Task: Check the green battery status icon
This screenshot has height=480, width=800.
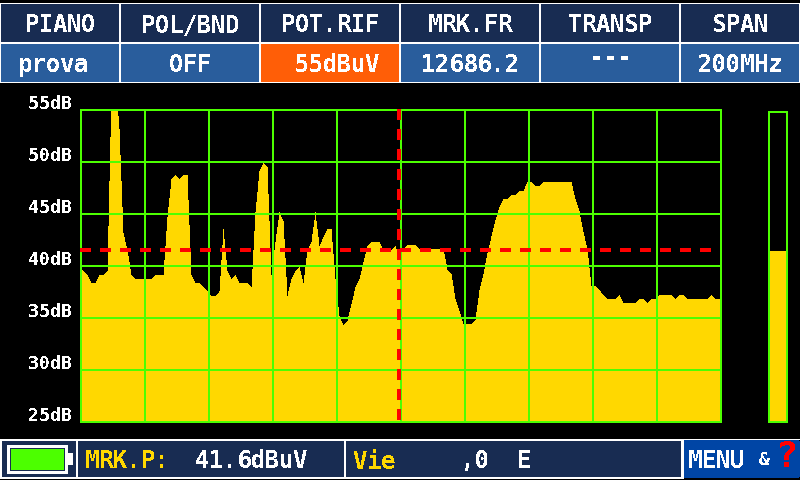Action: [x=38, y=459]
